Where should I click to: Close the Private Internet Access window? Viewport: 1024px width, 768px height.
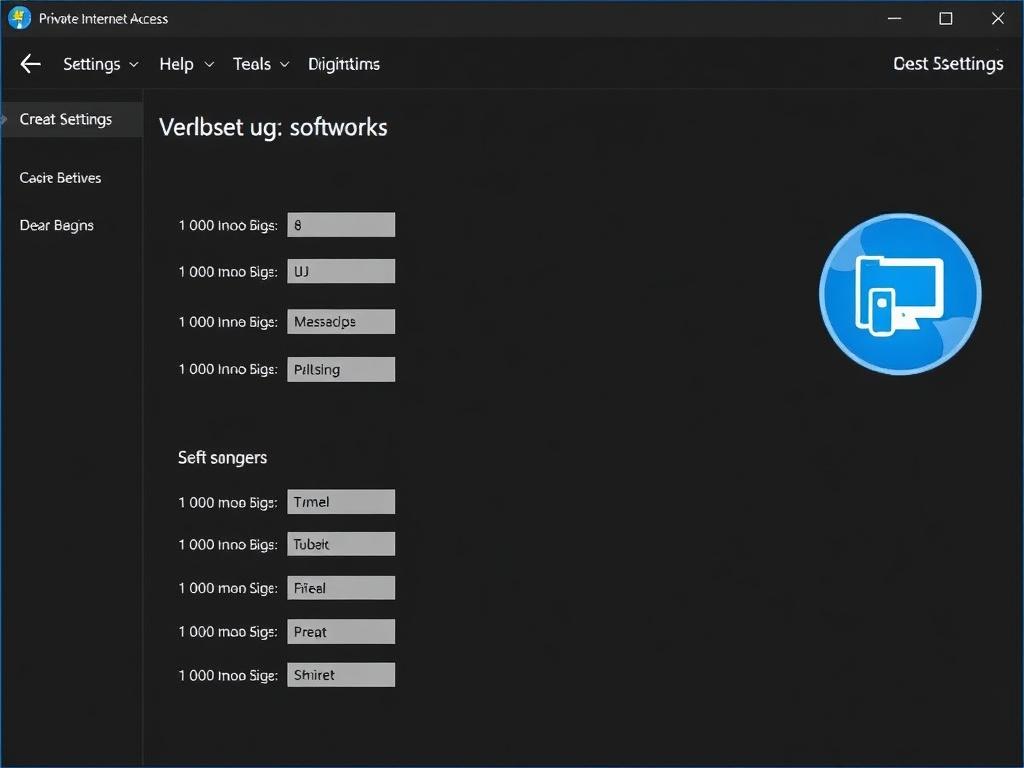point(998,18)
